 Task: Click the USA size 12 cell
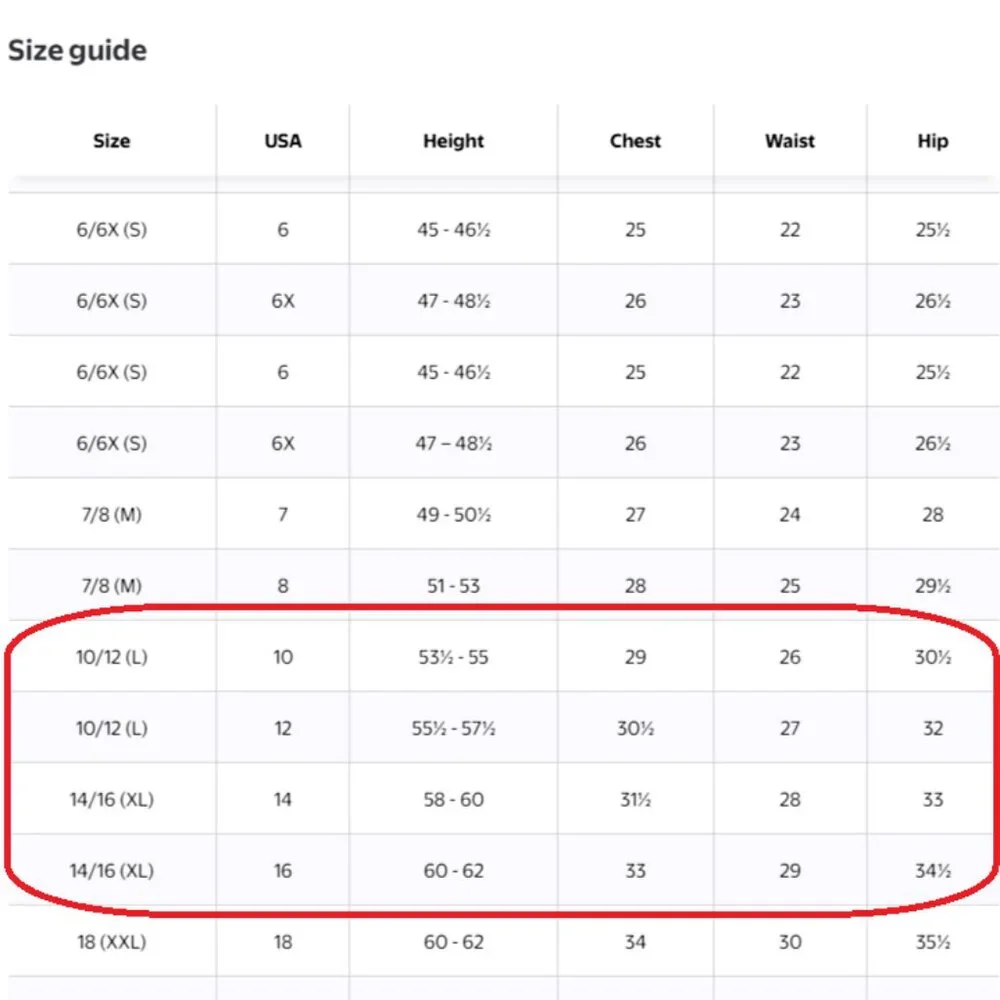[x=283, y=728]
